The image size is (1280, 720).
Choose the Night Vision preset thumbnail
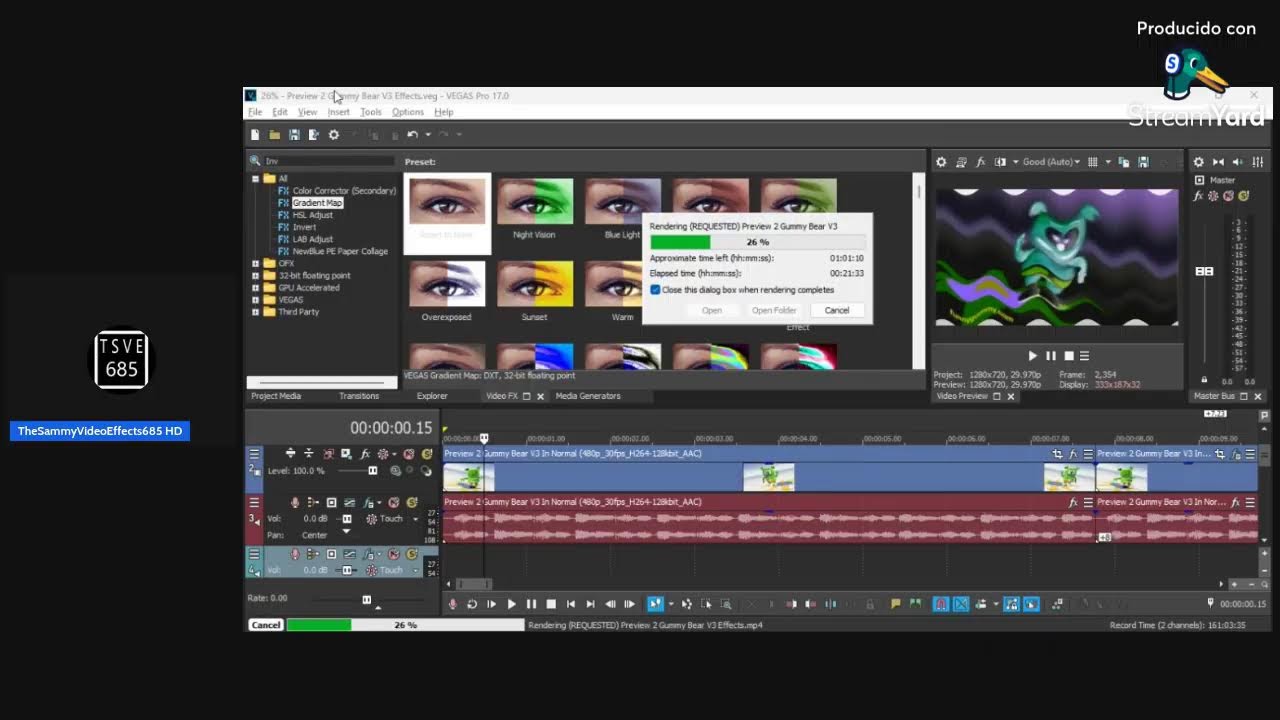click(x=535, y=203)
